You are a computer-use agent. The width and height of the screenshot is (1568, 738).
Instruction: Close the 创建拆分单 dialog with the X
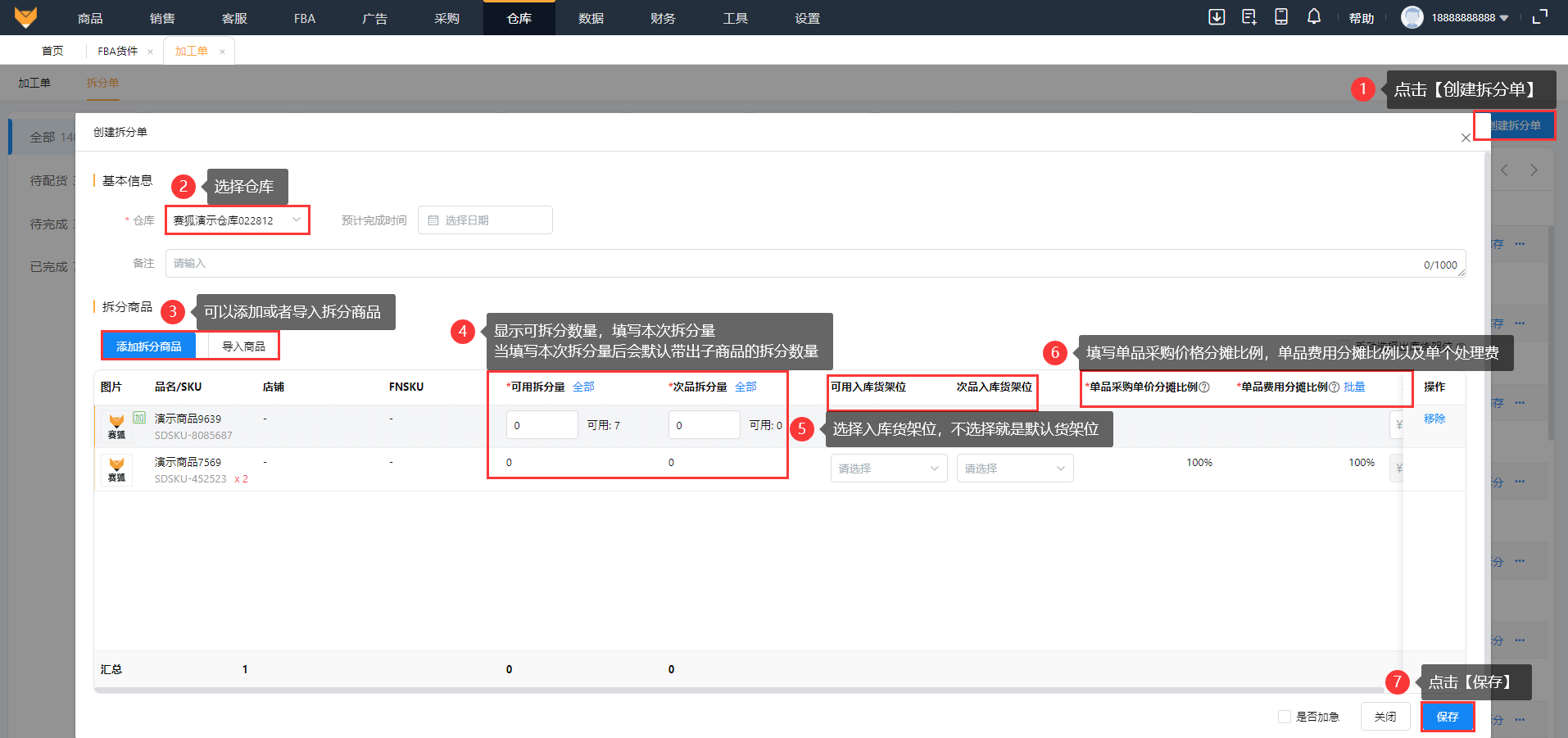[x=1466, y=138]
